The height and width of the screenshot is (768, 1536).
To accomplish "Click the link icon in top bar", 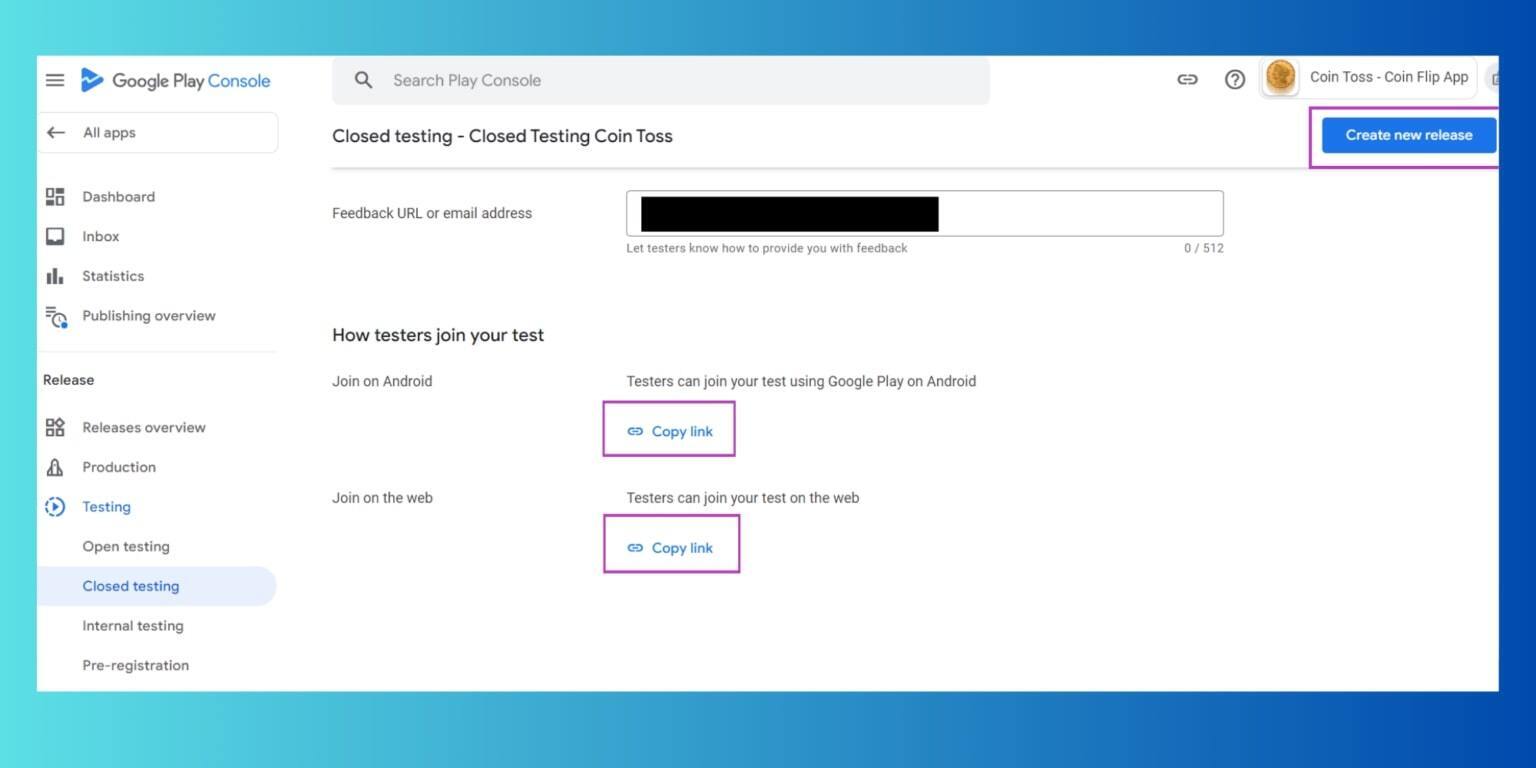I will (1187, 80).
